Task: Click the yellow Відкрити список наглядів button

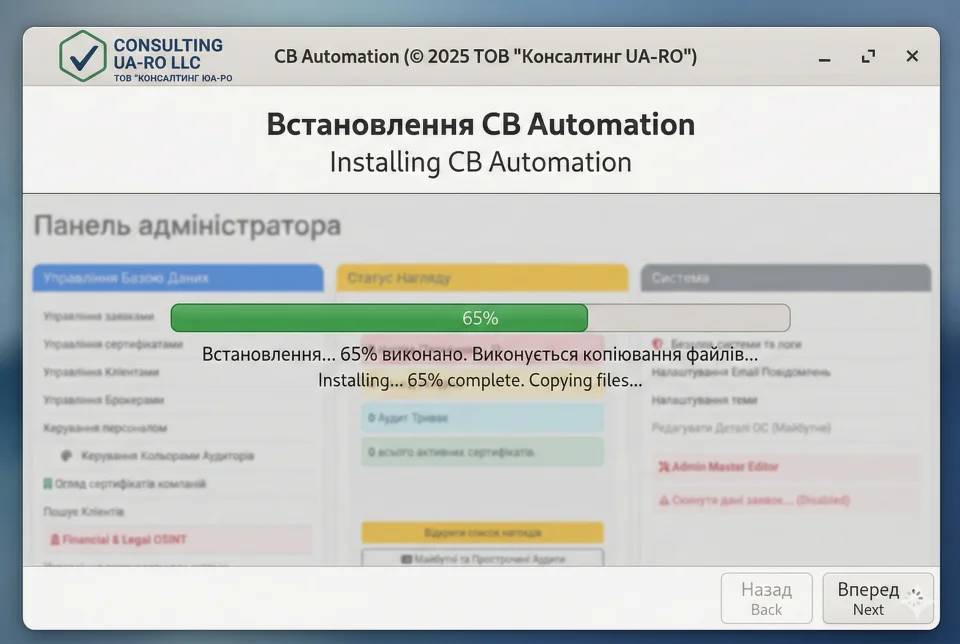Action: pos(482,533)
